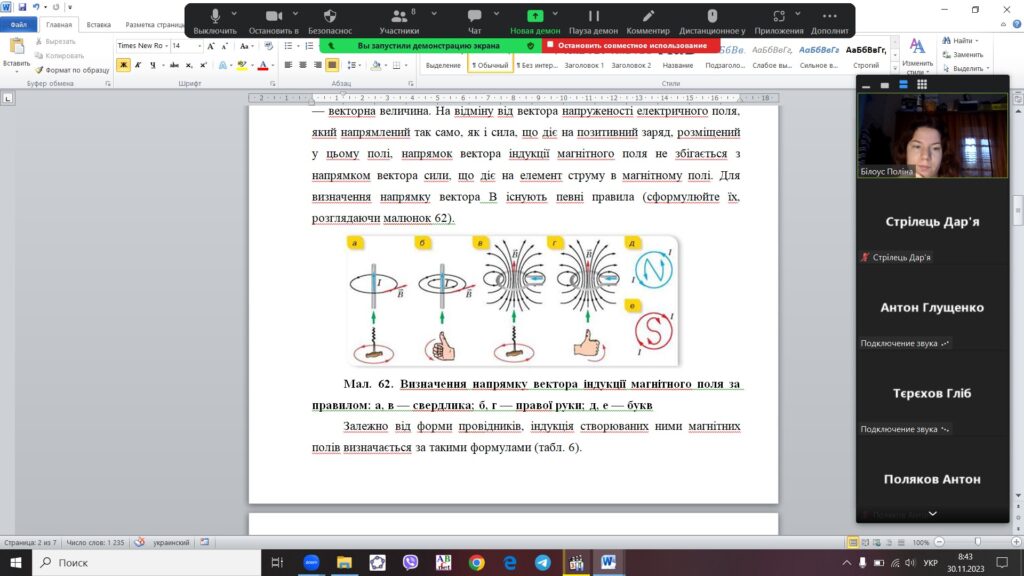This screenshot has width=1024, height=576.
Task: Start a new share in Zoom
Action: pos(535,21)
